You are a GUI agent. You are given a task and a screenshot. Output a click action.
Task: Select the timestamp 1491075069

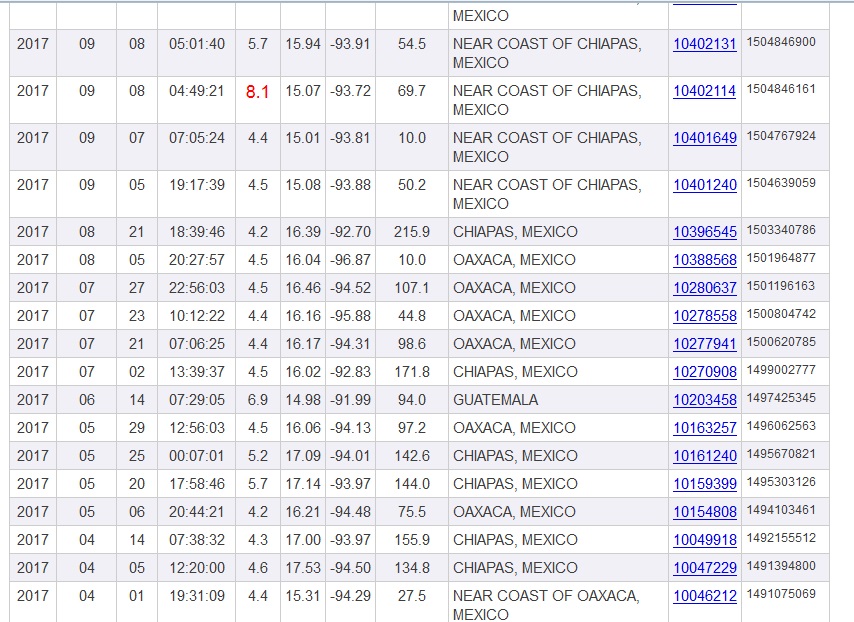tap(781, 594)
